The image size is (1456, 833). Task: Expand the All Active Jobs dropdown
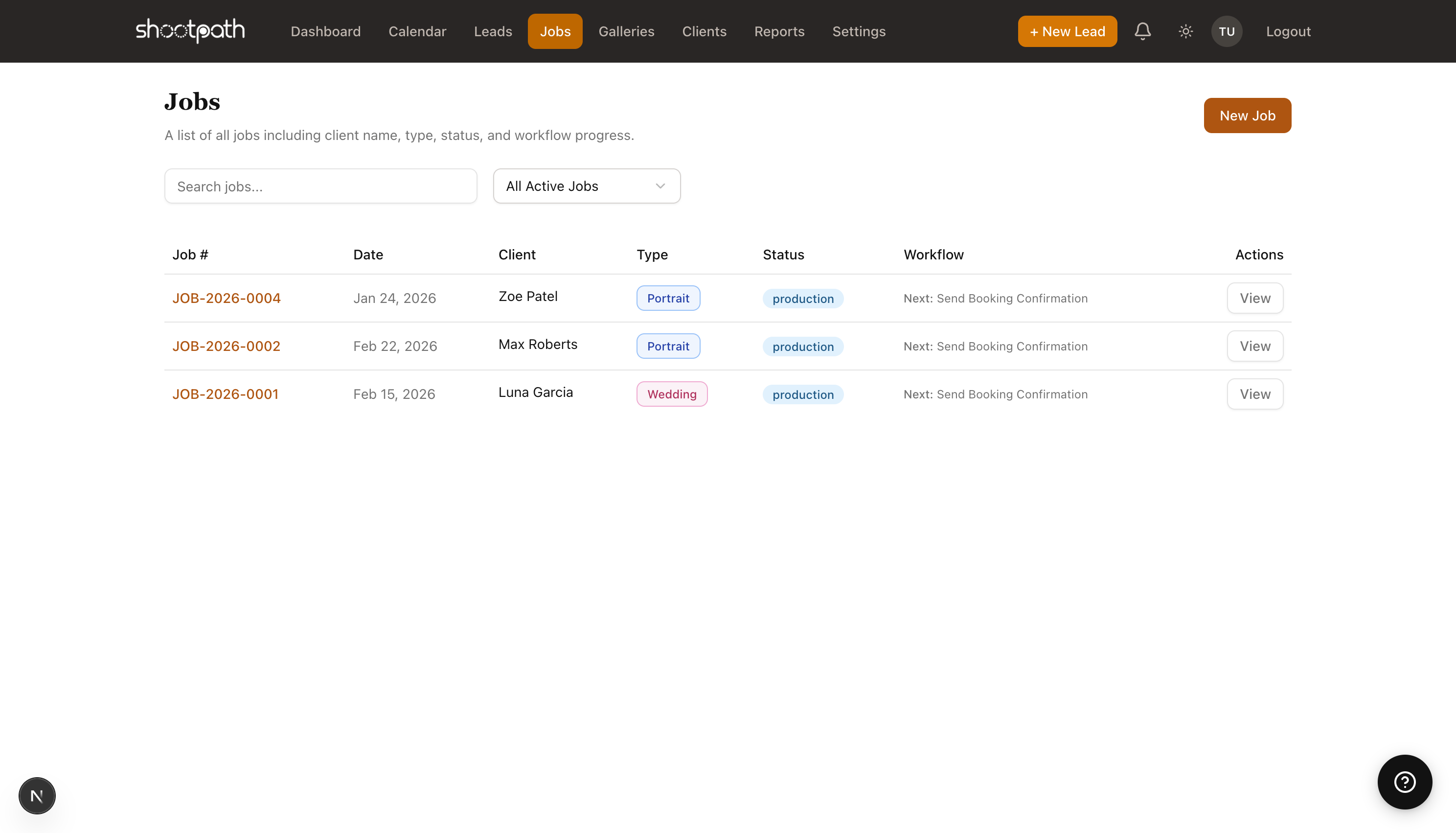click(586, 186)
